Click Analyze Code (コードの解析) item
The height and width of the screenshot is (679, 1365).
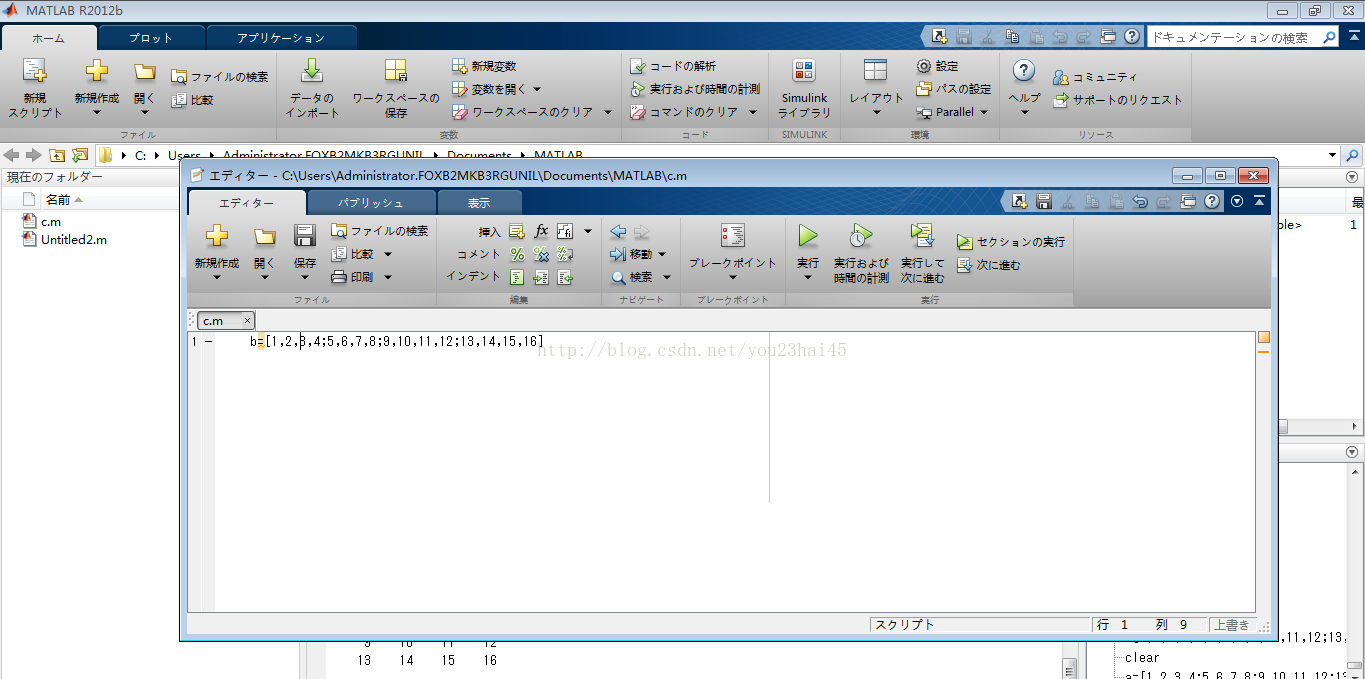(673, 66)
